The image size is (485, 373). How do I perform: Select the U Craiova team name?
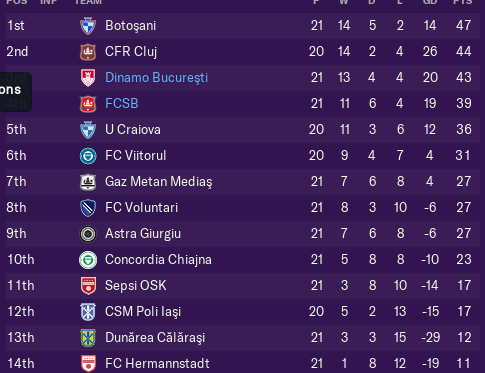click(133, 129)
